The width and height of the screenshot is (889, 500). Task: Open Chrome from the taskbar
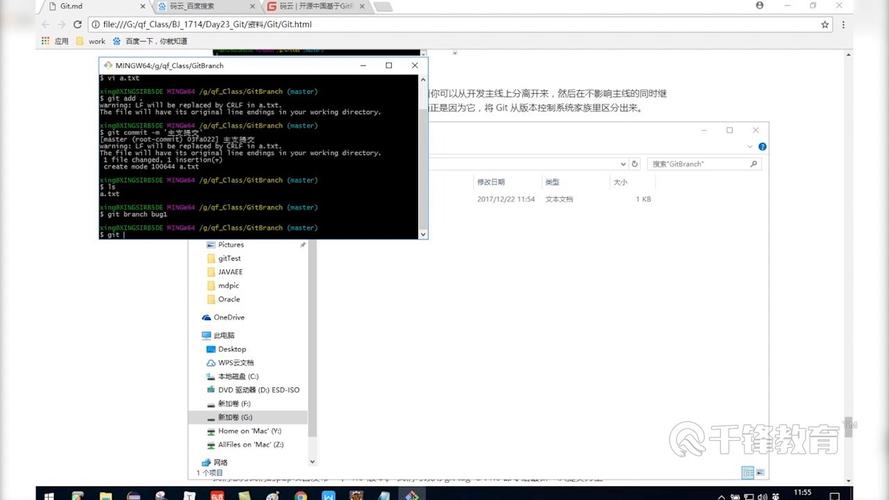(x=300, y=495)
